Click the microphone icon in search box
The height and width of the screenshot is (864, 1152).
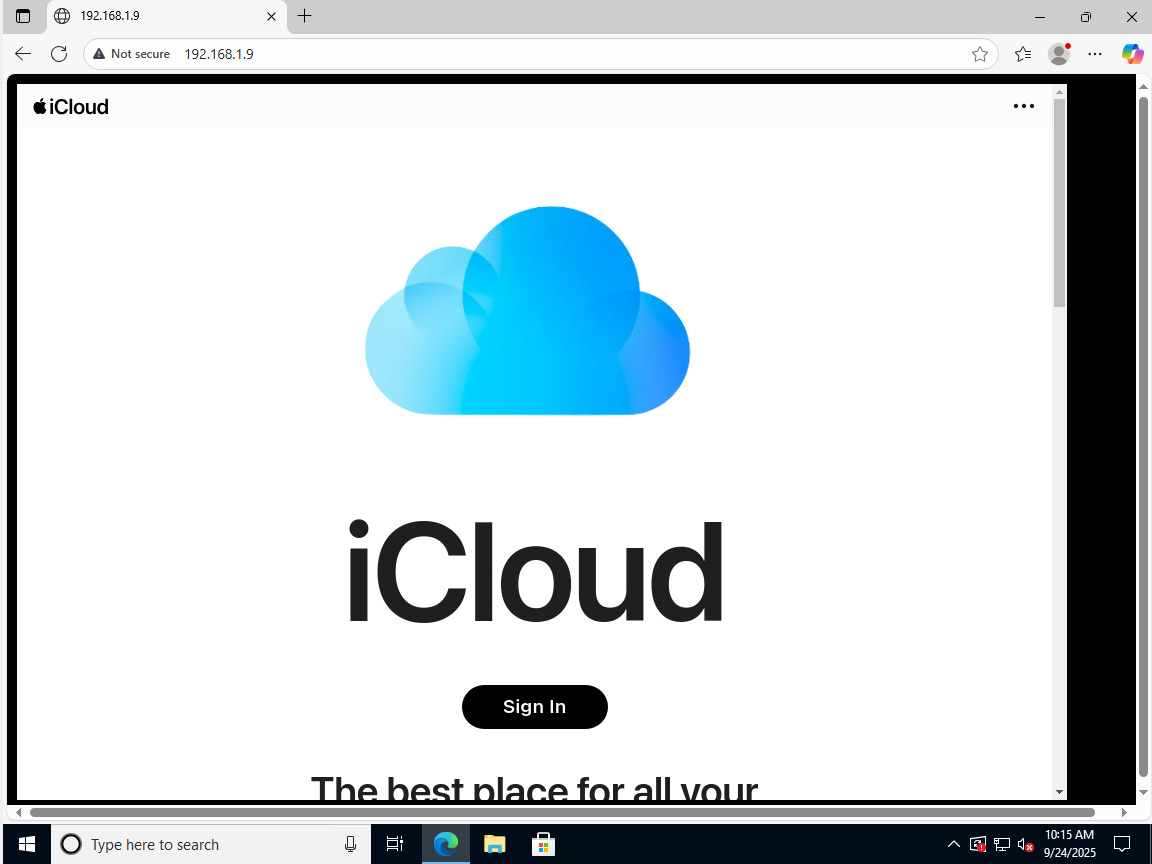350,844
